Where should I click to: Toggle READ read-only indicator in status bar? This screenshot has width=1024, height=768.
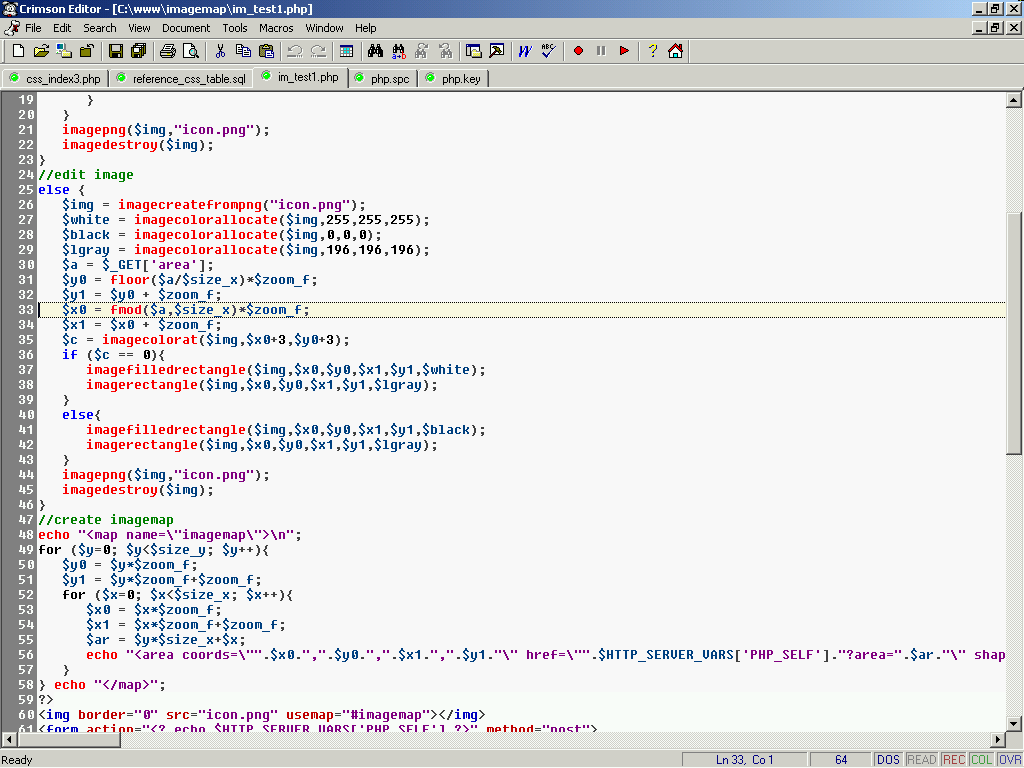921,760
